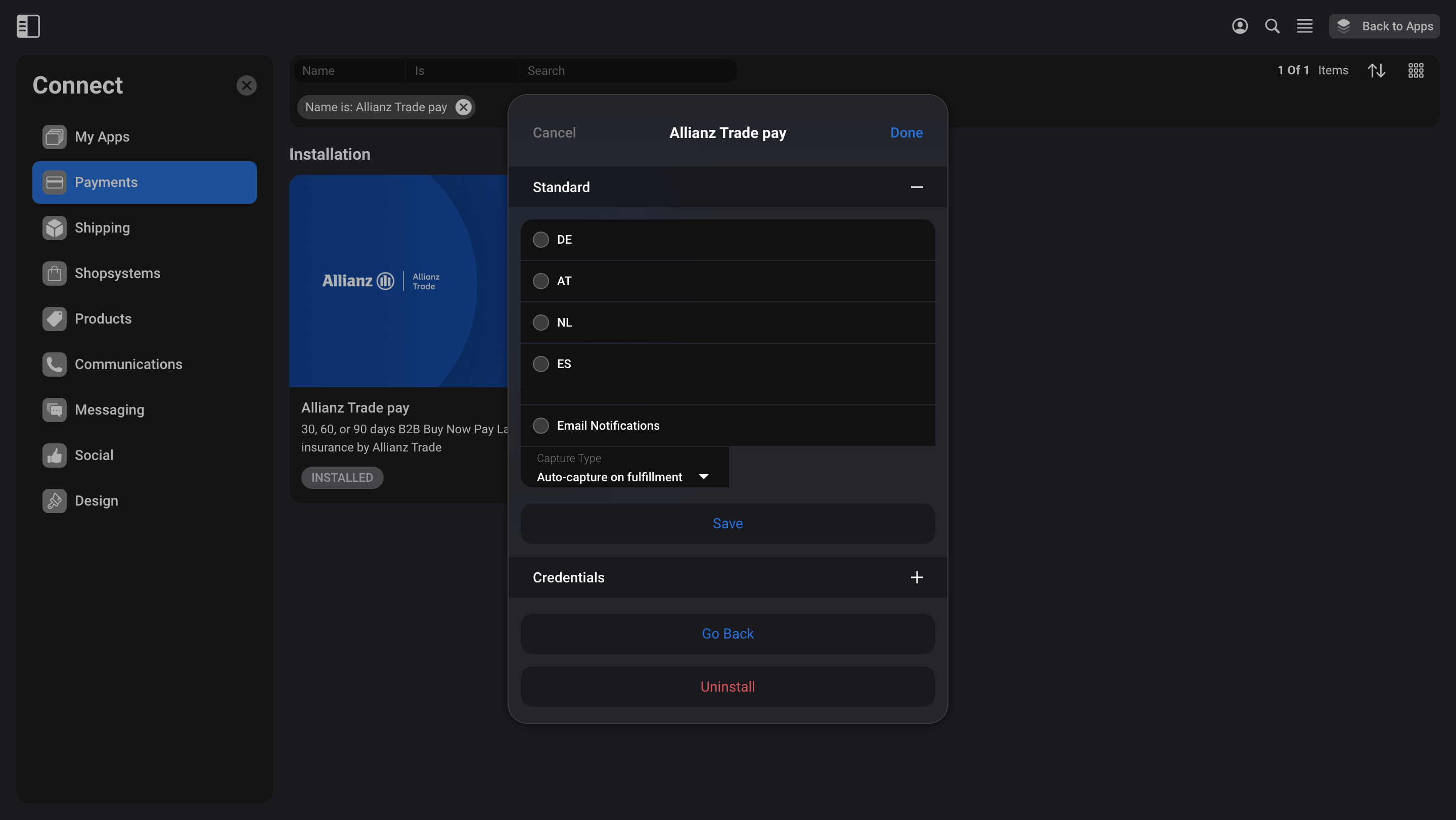The image size is (1456, 820).
Task: Open the Name filter field dropdown
Action: [x=349, y=71]
